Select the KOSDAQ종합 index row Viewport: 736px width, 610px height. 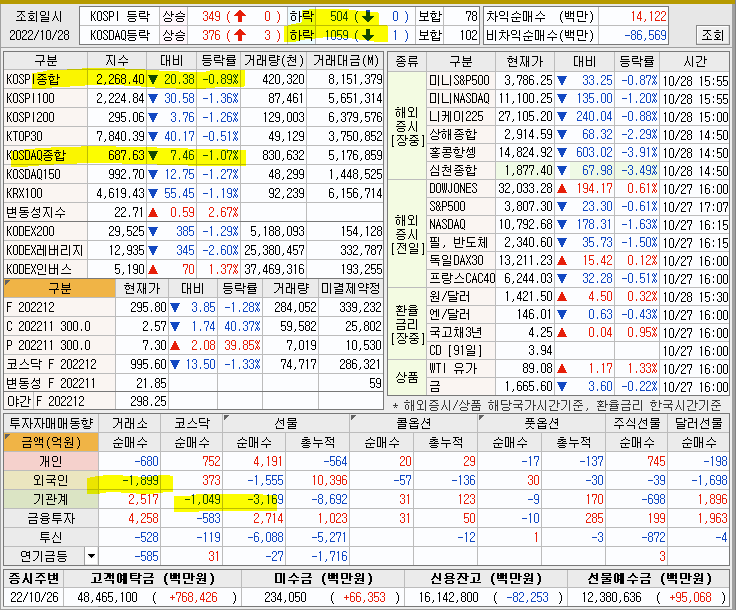tap(193, 155)
